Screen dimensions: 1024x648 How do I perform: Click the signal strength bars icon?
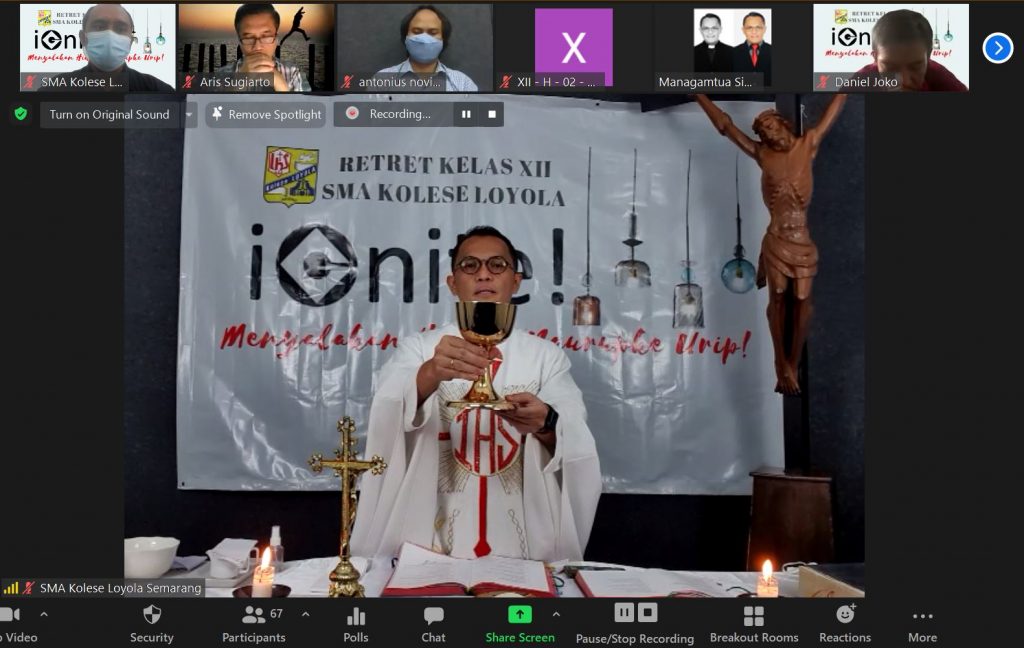point(10,588)
